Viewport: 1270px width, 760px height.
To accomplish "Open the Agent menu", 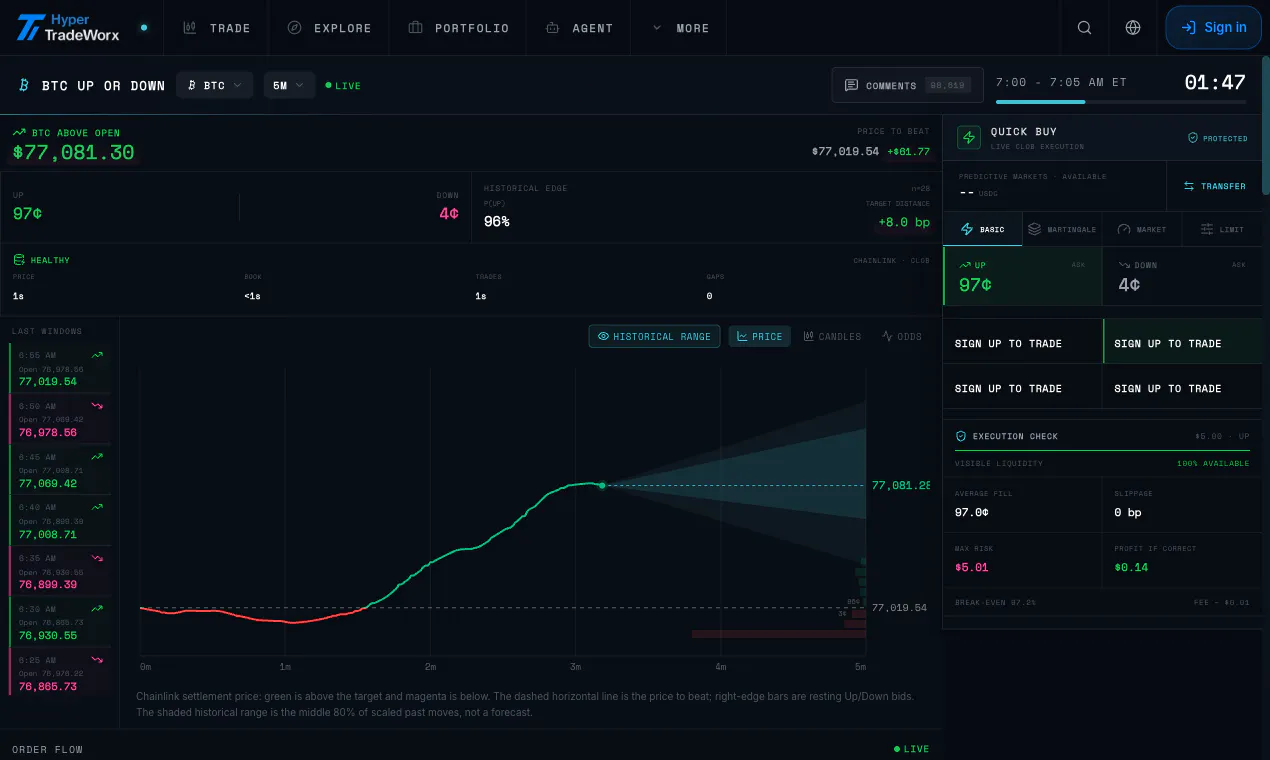I will (x=579, y=28).
